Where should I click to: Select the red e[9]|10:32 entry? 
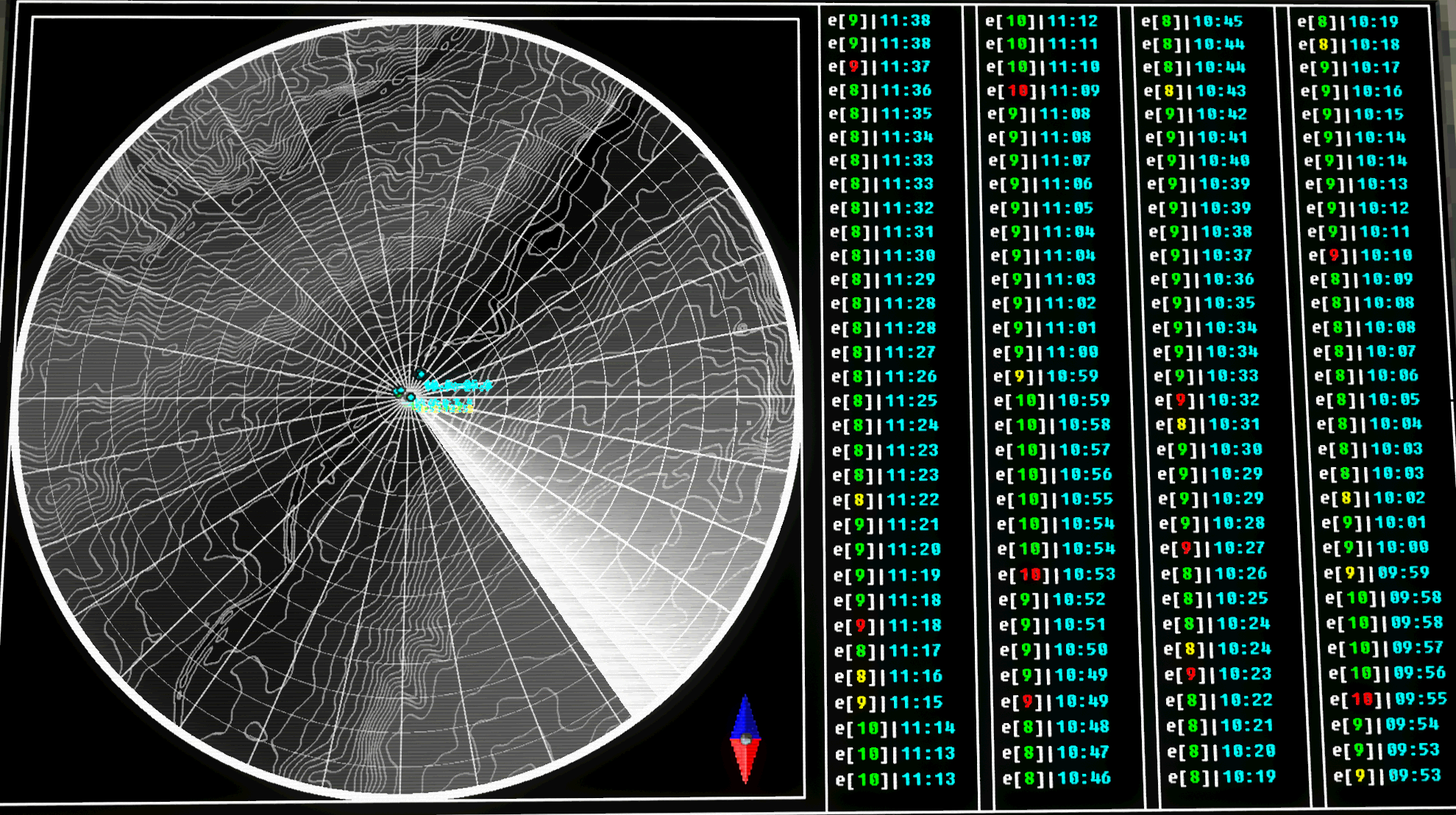pos(1207,400)
